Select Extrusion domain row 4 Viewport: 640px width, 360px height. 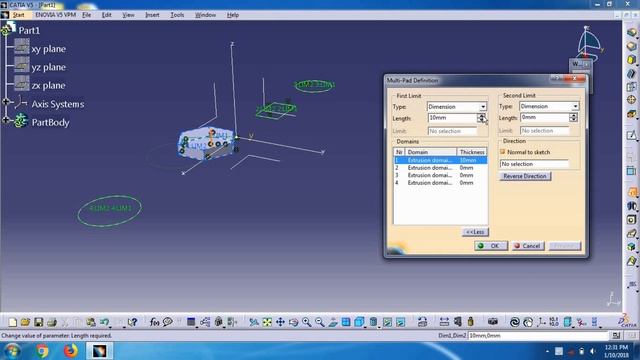coord(440,183)
